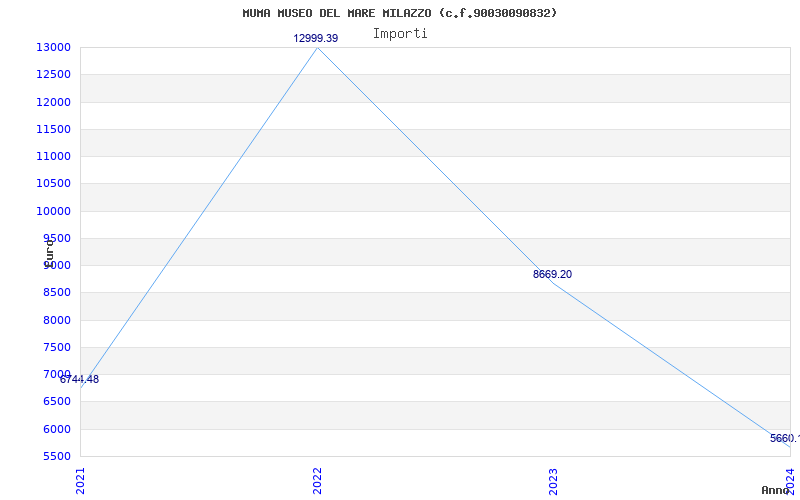Click the x-axis year 2021
This screenshot has width=800, height=500.
click(x=81, y=481)
